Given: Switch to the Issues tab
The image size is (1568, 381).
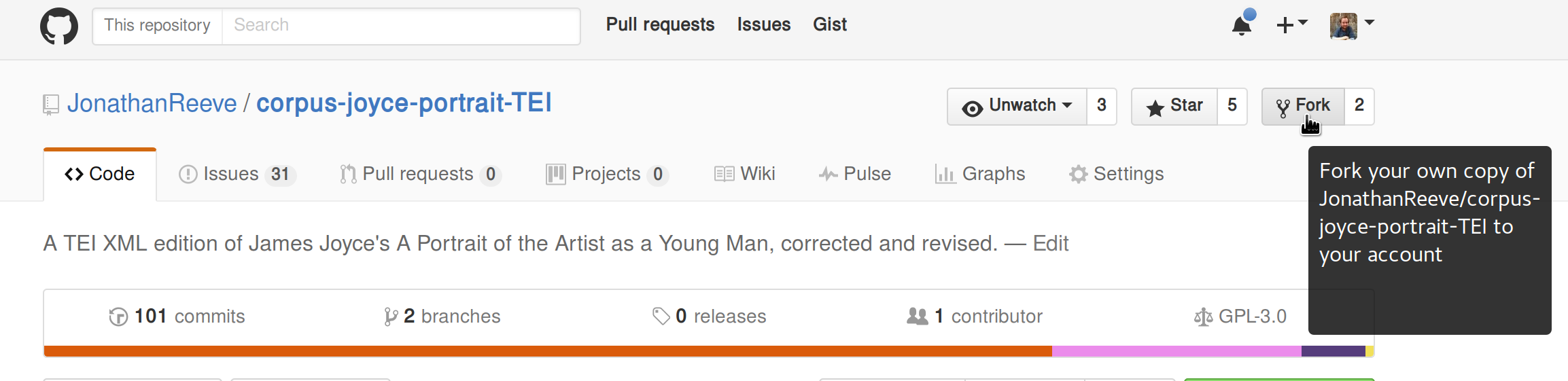Looking at the screenshot, I should 237,175.
